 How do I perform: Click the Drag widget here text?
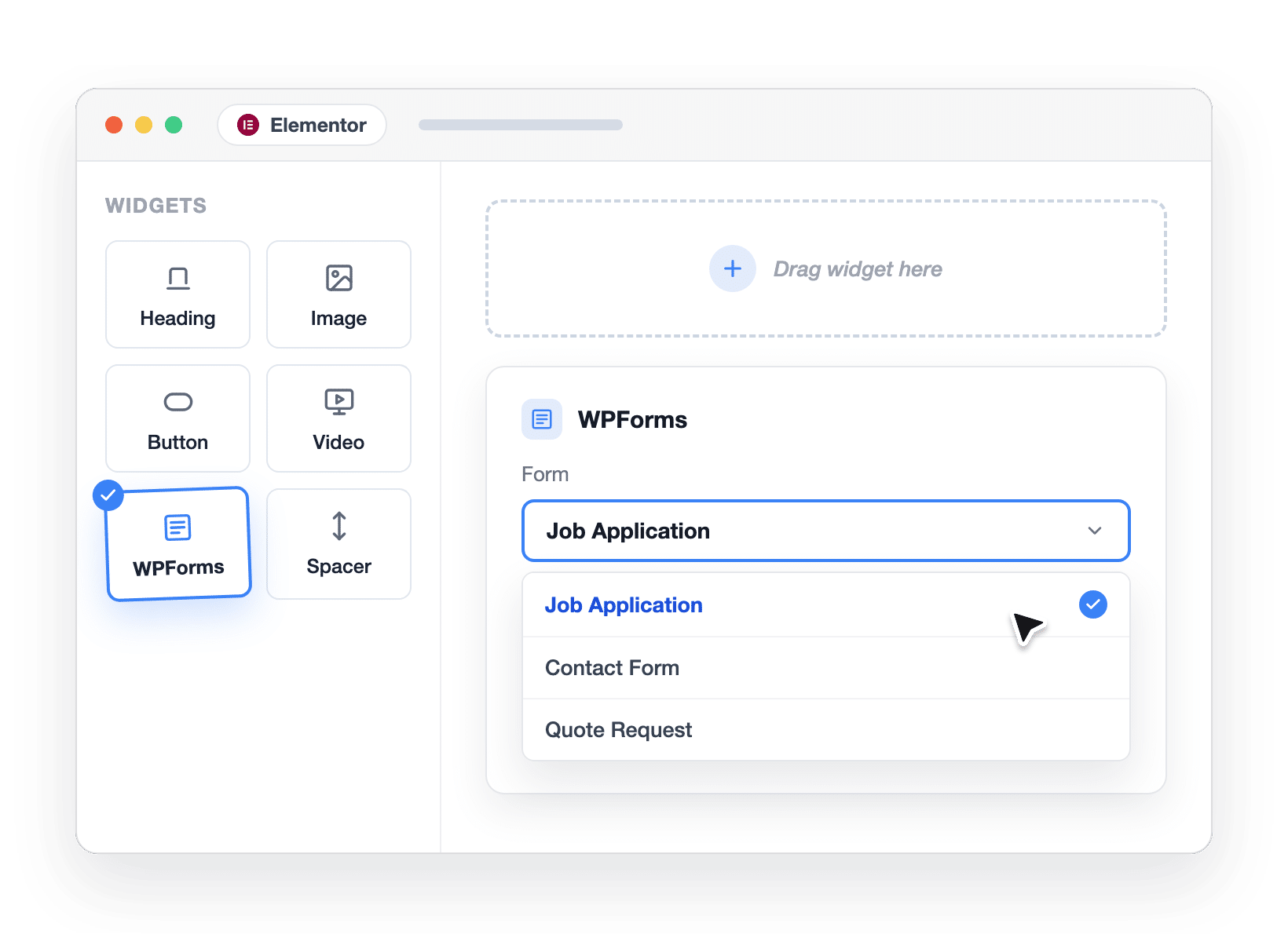pos(858,269)
